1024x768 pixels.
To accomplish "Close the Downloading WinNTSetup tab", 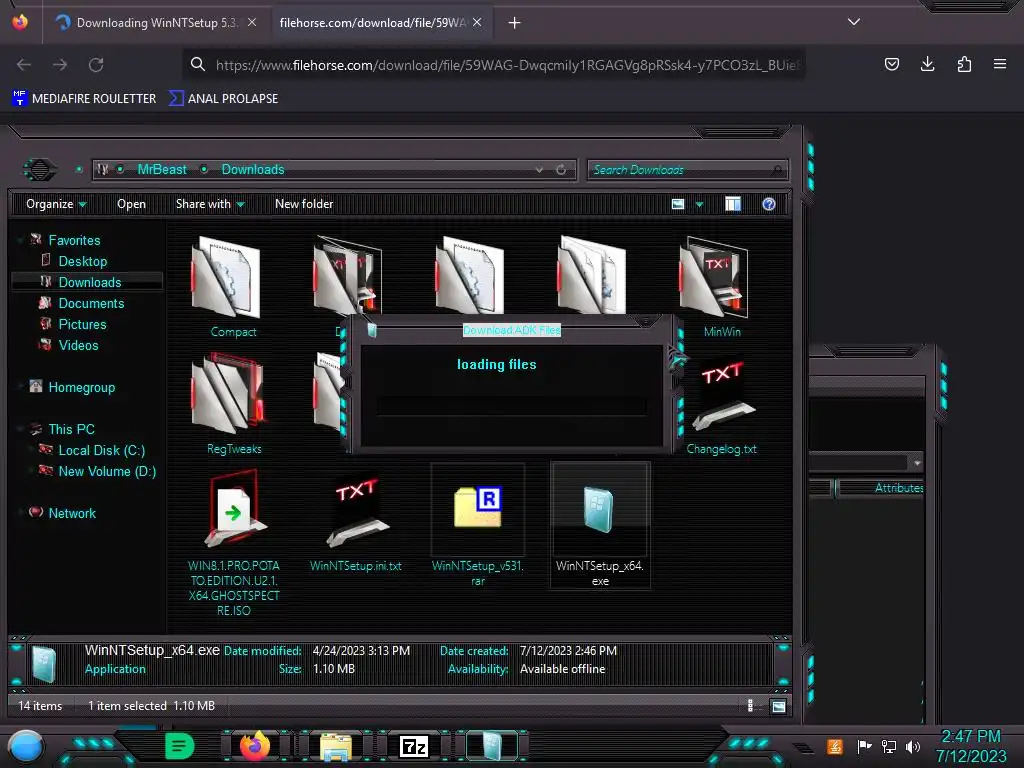I will coord(251,22).
